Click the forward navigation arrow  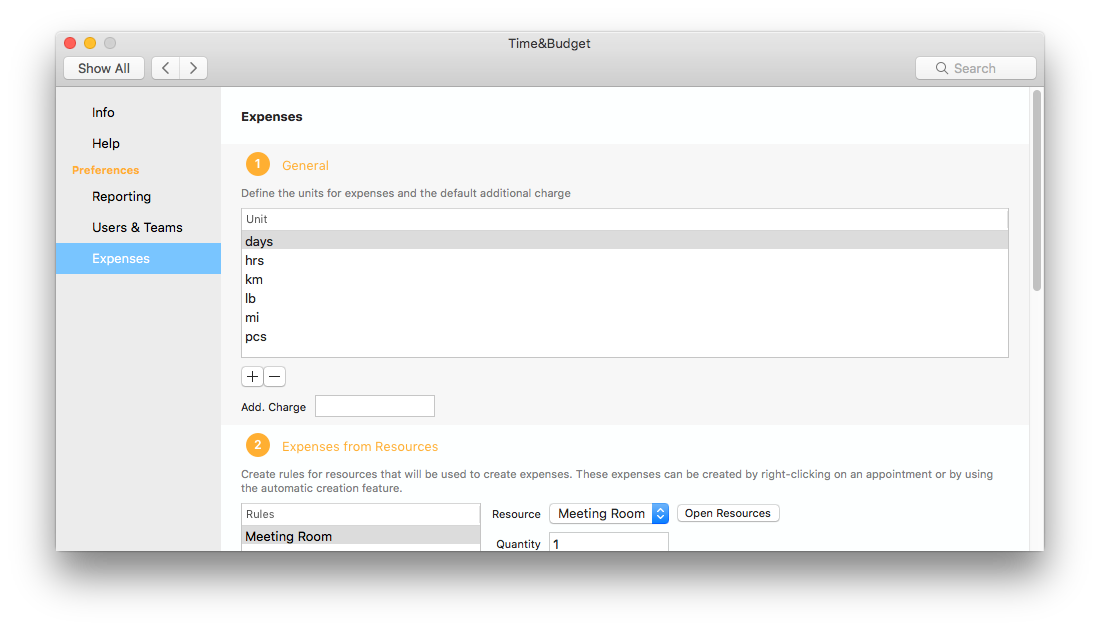[193, 68]
